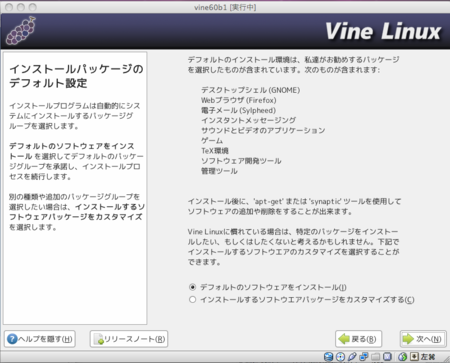Click the ソフトウェア開発ツール list entry
The width and height of the screenshot is (450, 363).
241,161
